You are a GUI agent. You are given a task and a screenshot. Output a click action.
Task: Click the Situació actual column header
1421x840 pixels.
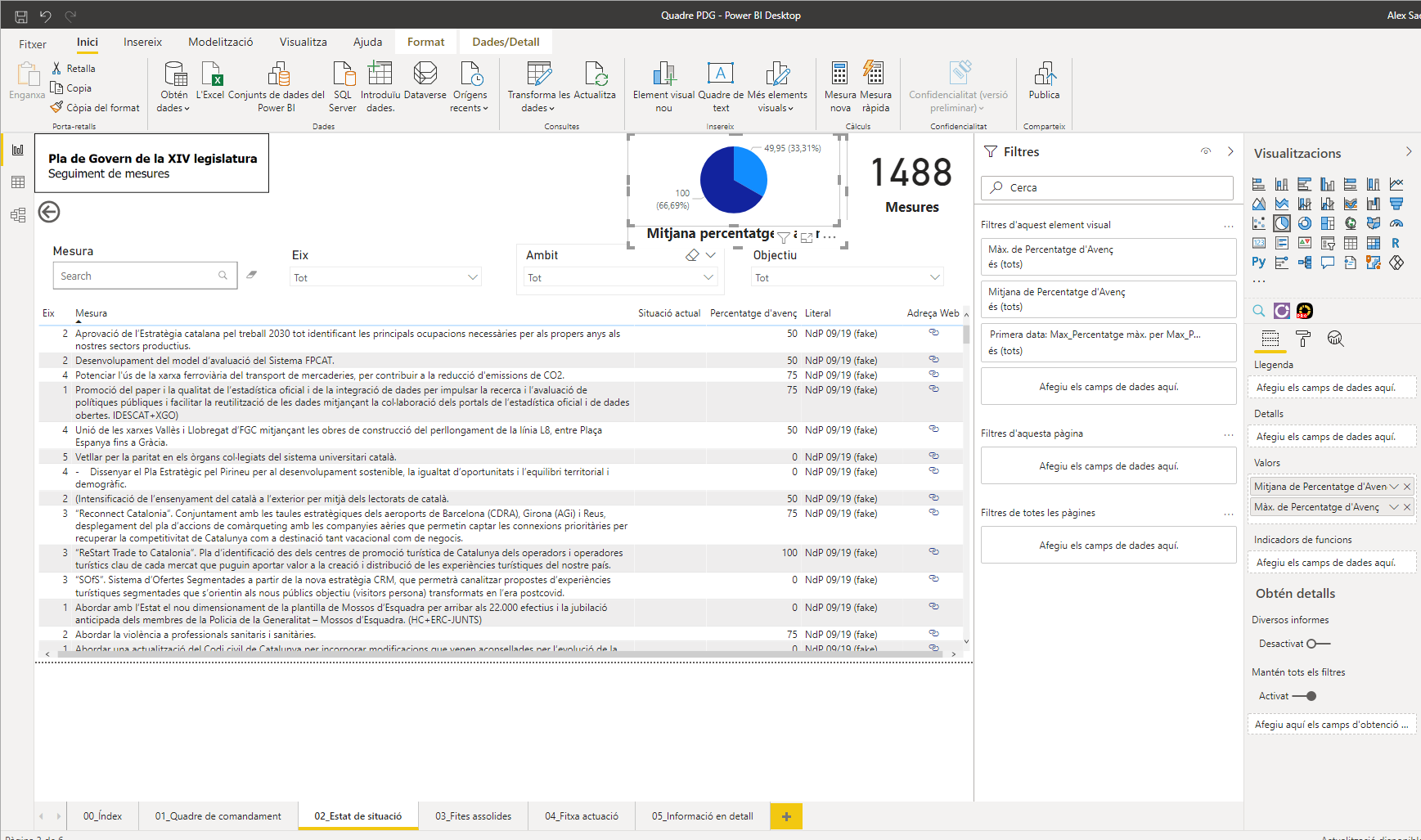click(669, 313)
